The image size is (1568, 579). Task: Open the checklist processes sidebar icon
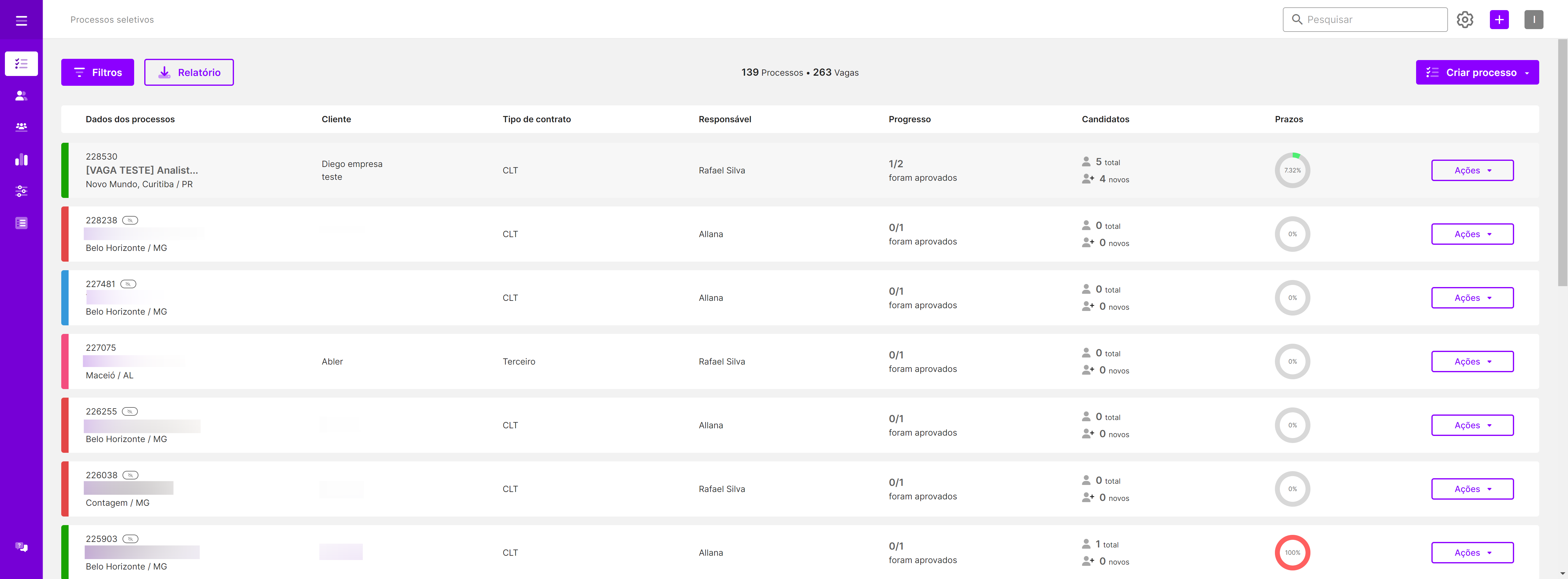pyautogui.click(x=21, y=63)
